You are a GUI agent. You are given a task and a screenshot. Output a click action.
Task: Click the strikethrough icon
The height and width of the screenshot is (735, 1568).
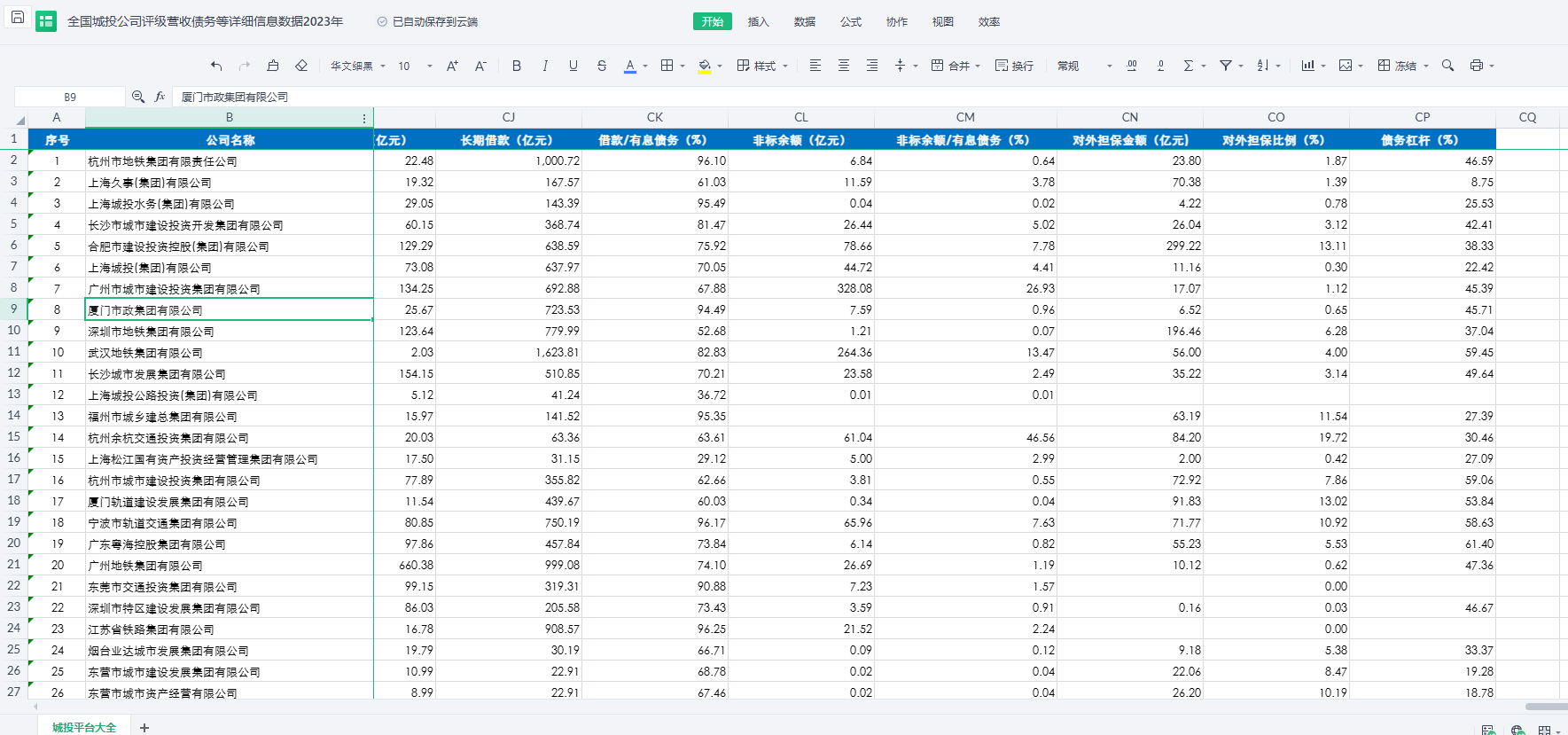[x=602, y=66]
